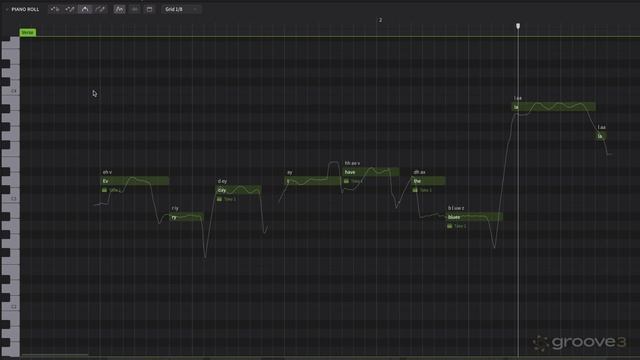Click measure 2 on the timeline ruler
640x360 pixels.
pos(380,20)
